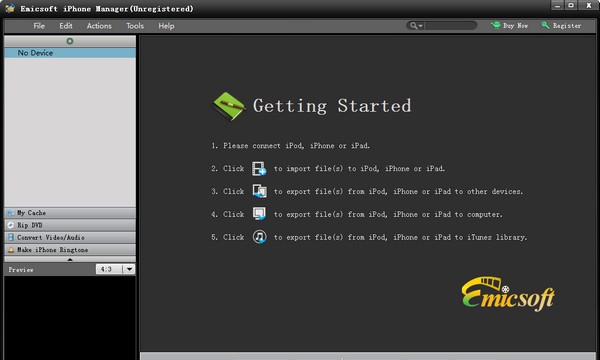600x360 pixels.
Task: Click the import files film-plus icon
Action: coord(259,168)
